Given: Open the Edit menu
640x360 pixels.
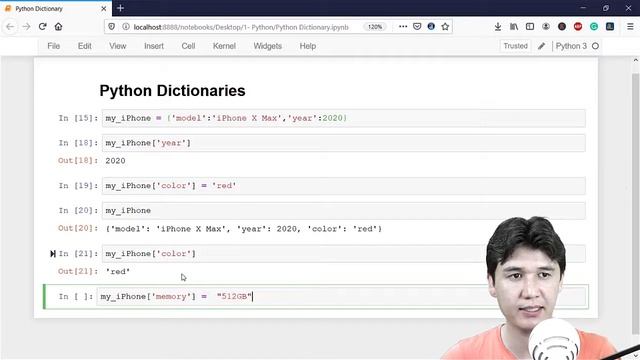Looking at the screenshot, I should point(84,46).
